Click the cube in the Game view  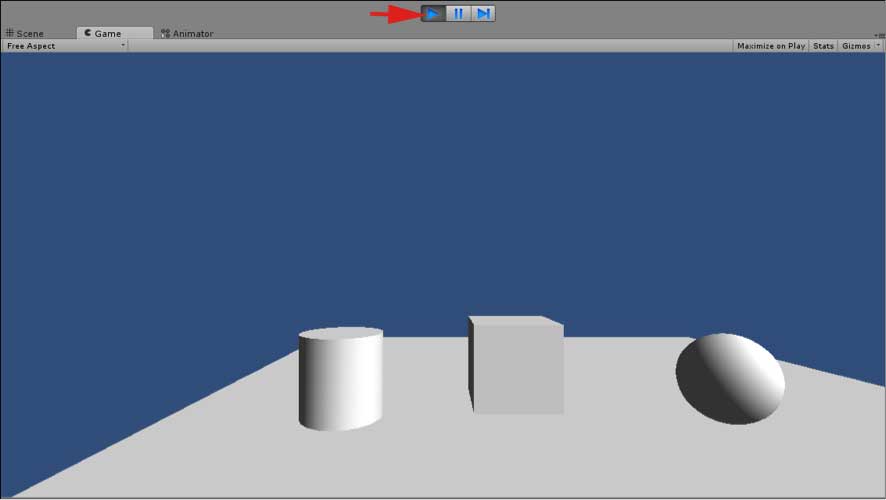click(x=516, y=365)
